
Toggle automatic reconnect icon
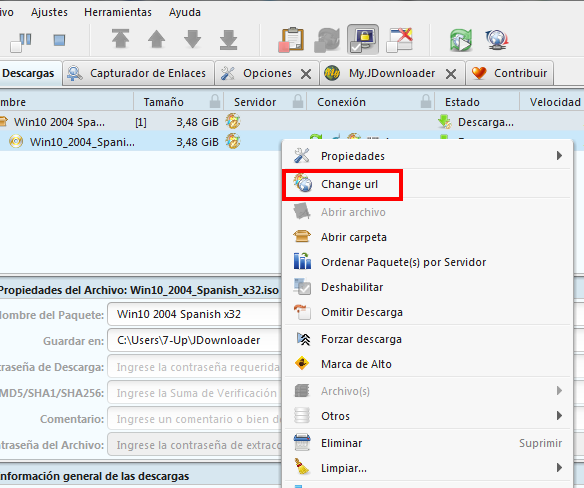pyautogui.click(x=327, y=40)
